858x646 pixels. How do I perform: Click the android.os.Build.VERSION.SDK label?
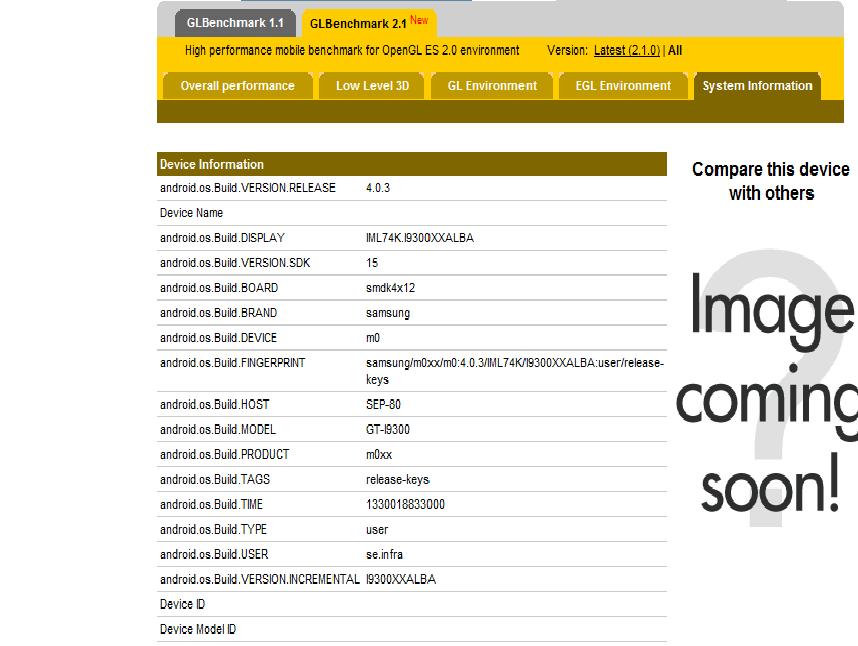coord(235,263)
